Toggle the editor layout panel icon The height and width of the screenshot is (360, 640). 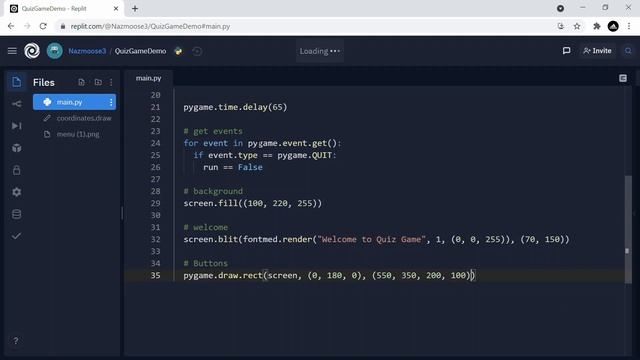point(622,78)
